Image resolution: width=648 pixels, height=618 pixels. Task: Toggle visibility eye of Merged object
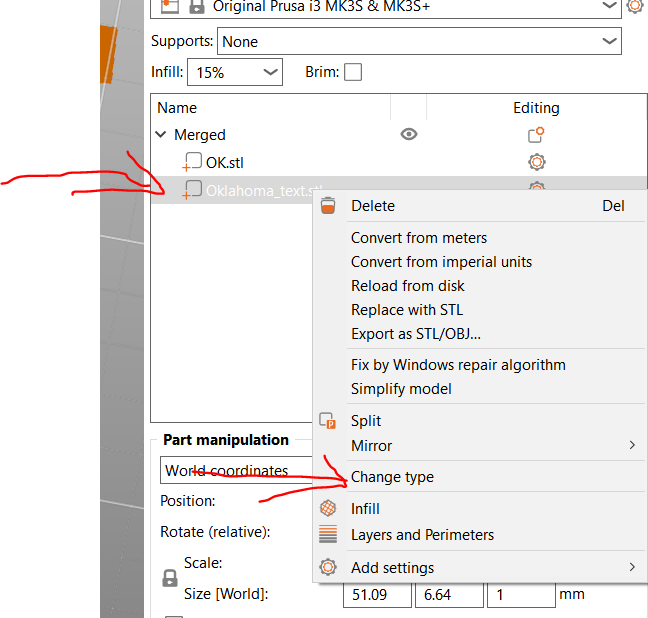(x=409, y=134)
